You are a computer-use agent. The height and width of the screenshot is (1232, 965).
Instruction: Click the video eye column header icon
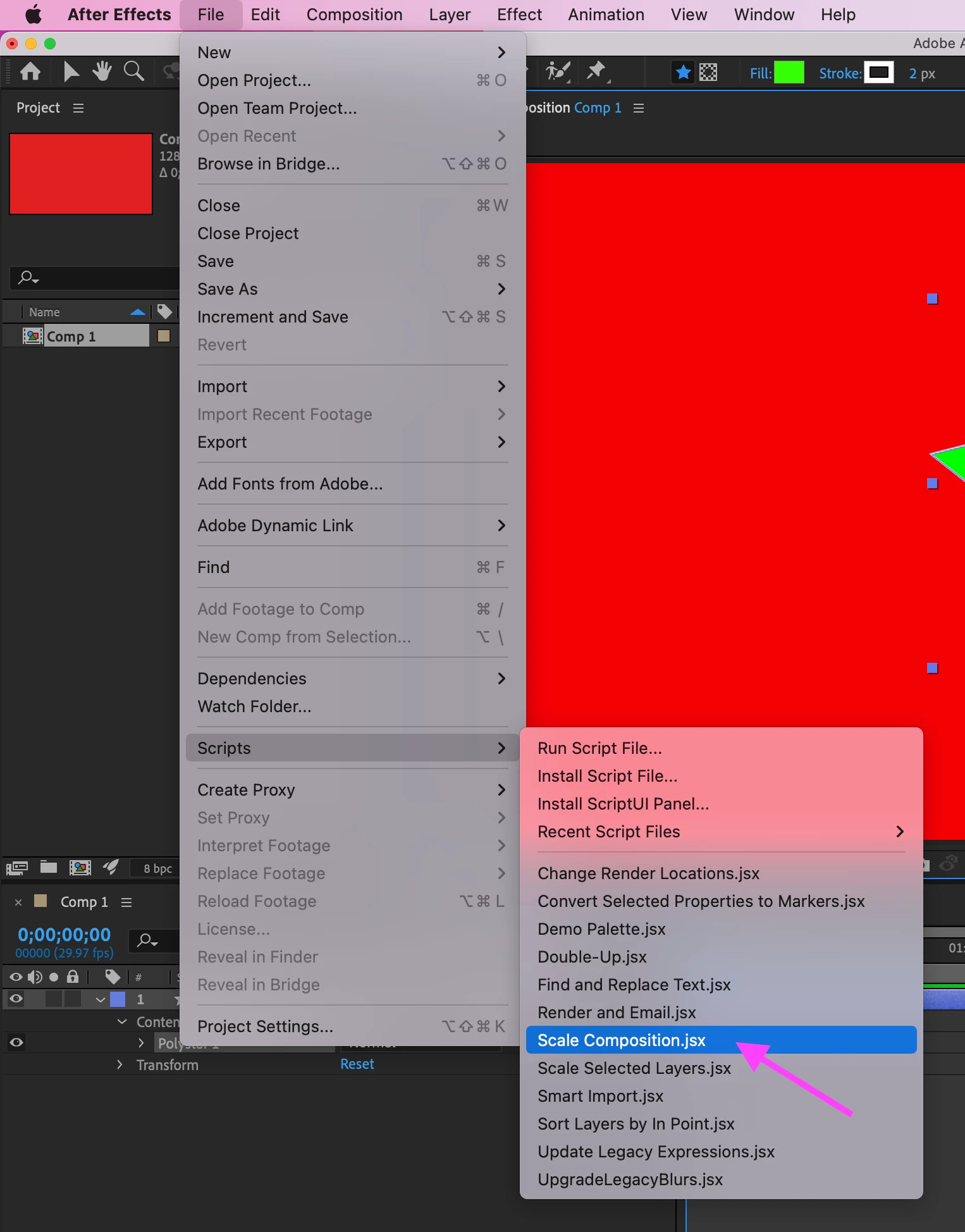[16, 977]
